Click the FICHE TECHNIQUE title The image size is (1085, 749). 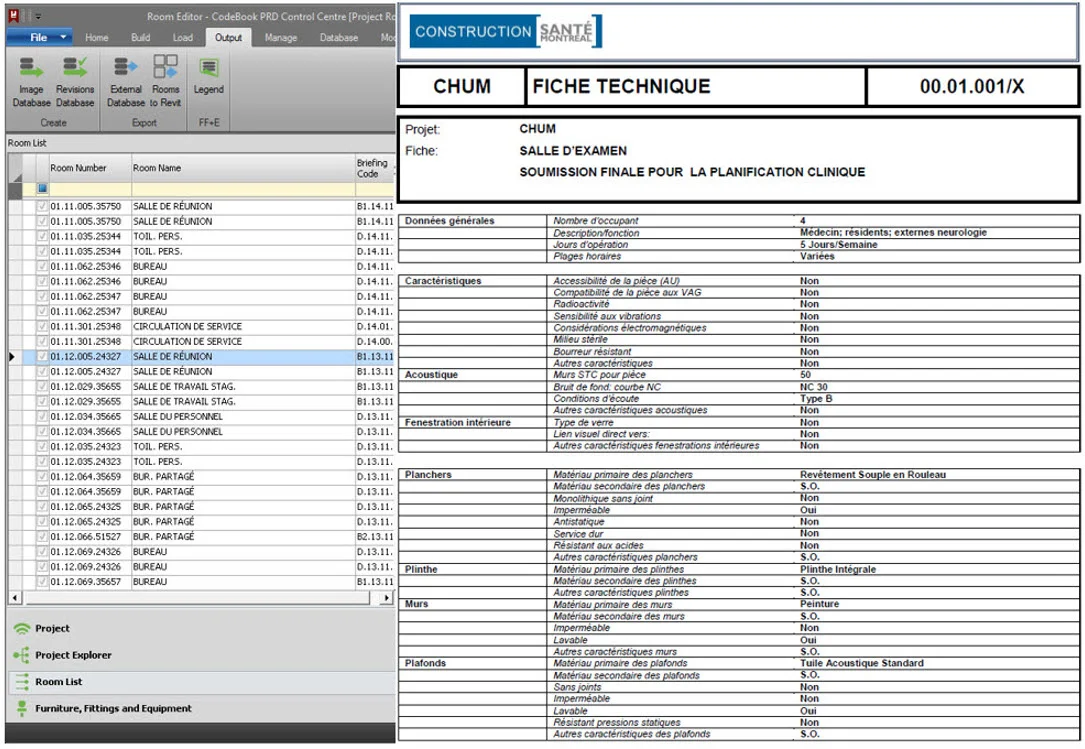[621, 87]
